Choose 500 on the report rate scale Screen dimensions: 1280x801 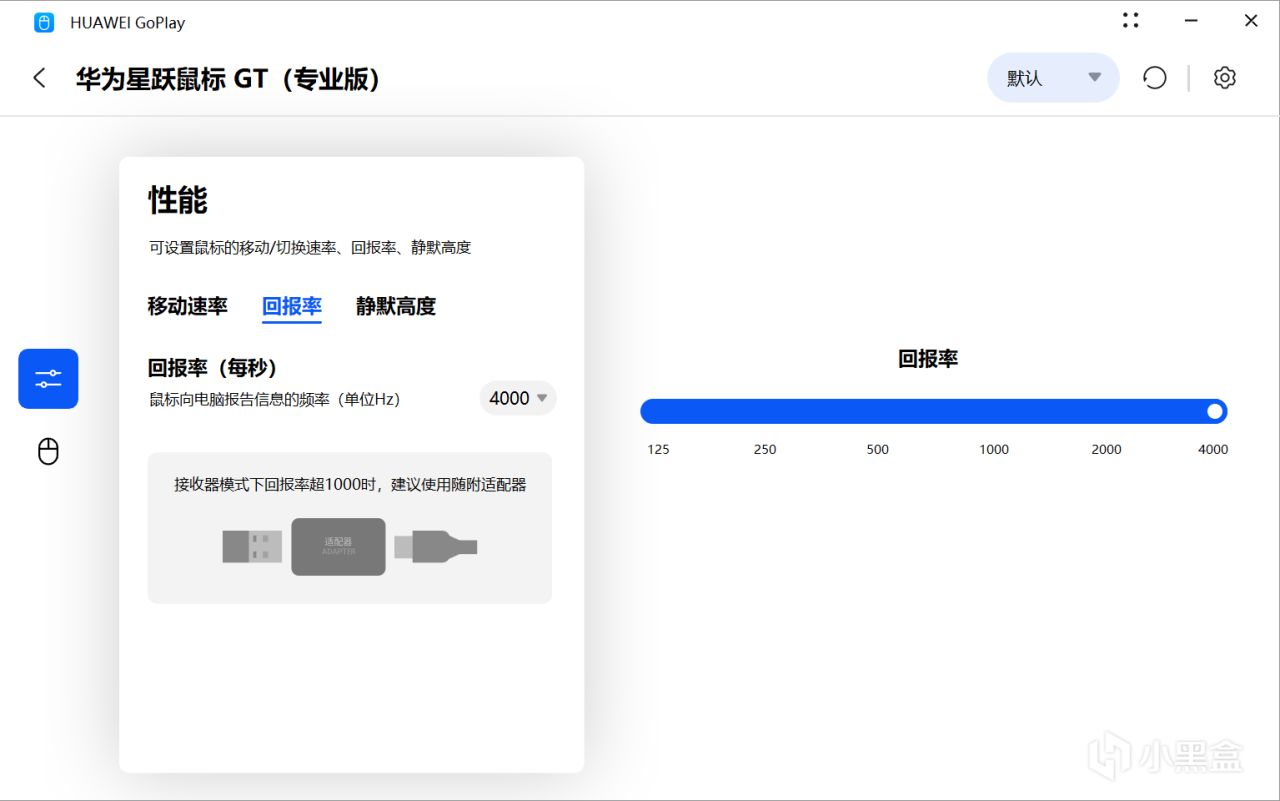coord(878,449)
